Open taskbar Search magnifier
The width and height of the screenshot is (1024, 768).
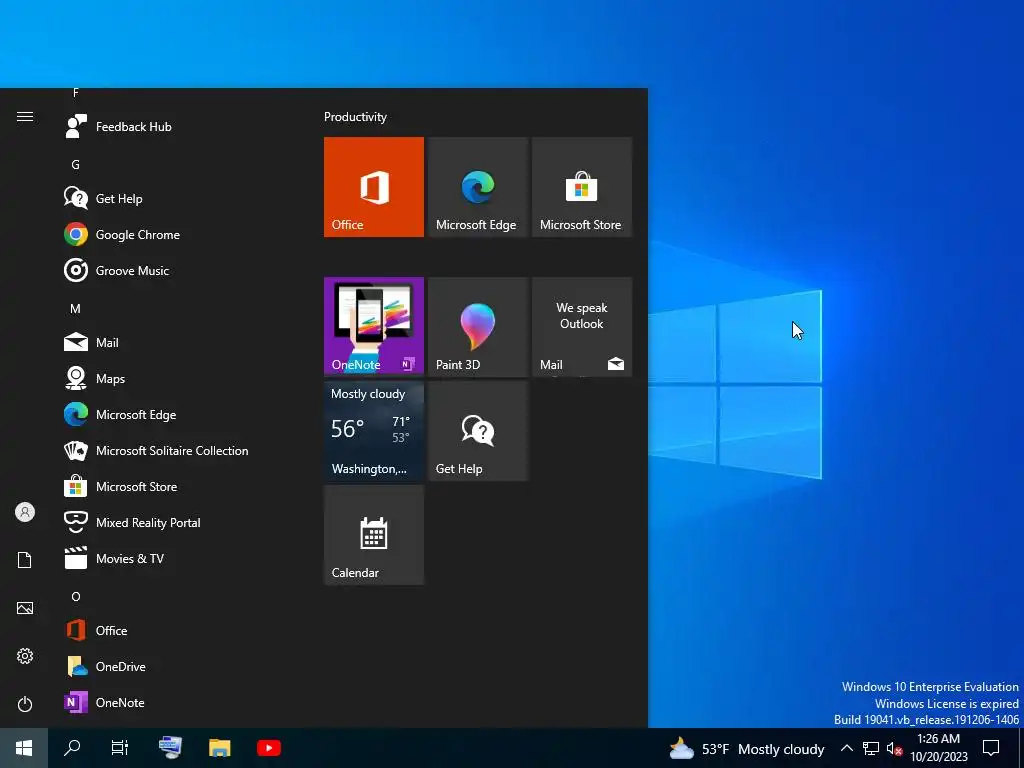click(72, 748)
